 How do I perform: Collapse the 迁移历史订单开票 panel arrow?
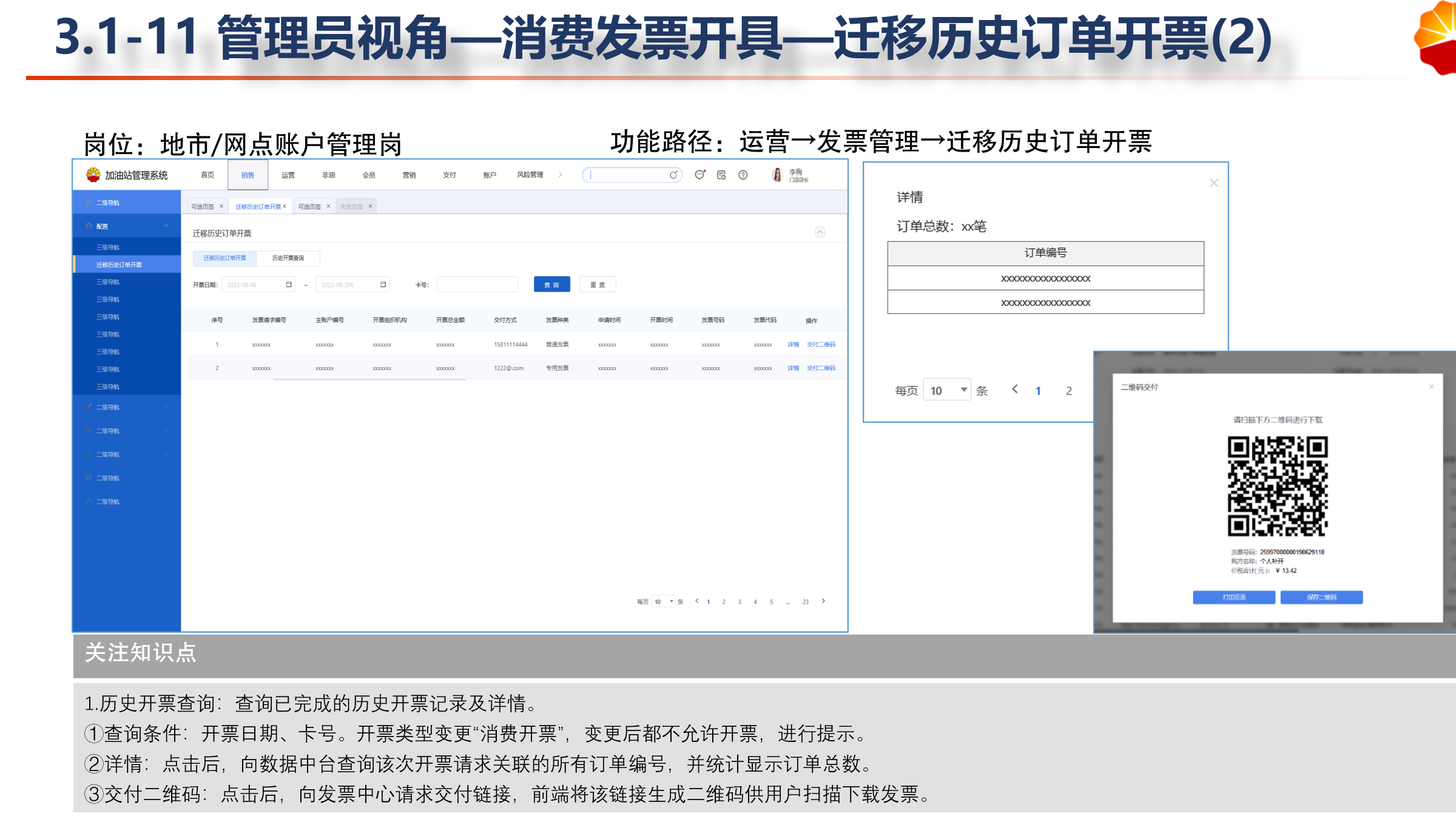click(x=820, y=232)
